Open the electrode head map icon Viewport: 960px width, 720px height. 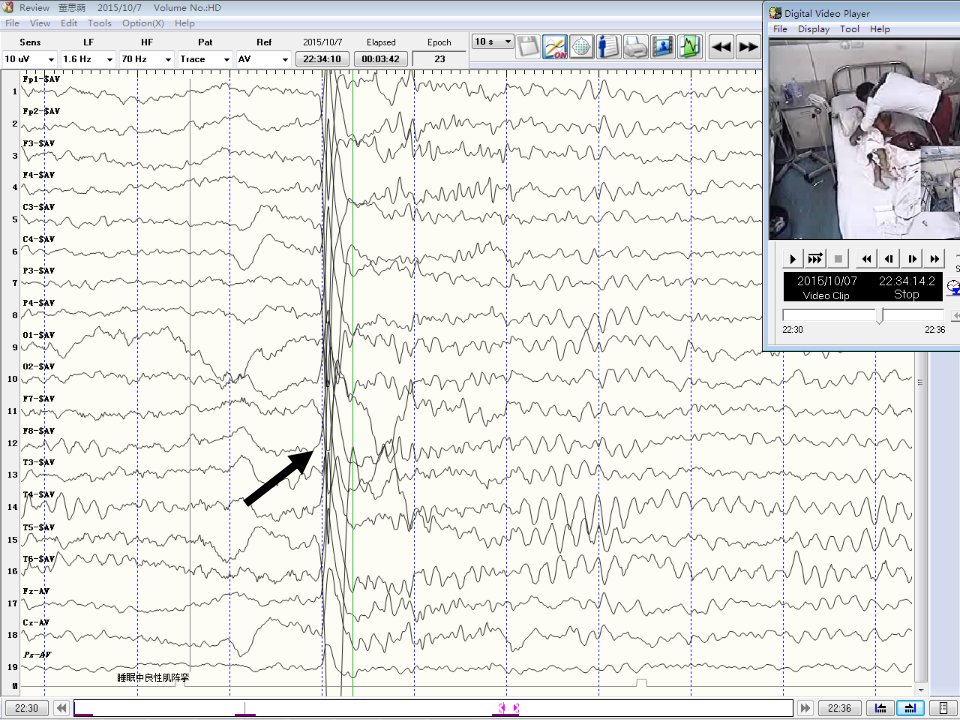click(582, 47)
